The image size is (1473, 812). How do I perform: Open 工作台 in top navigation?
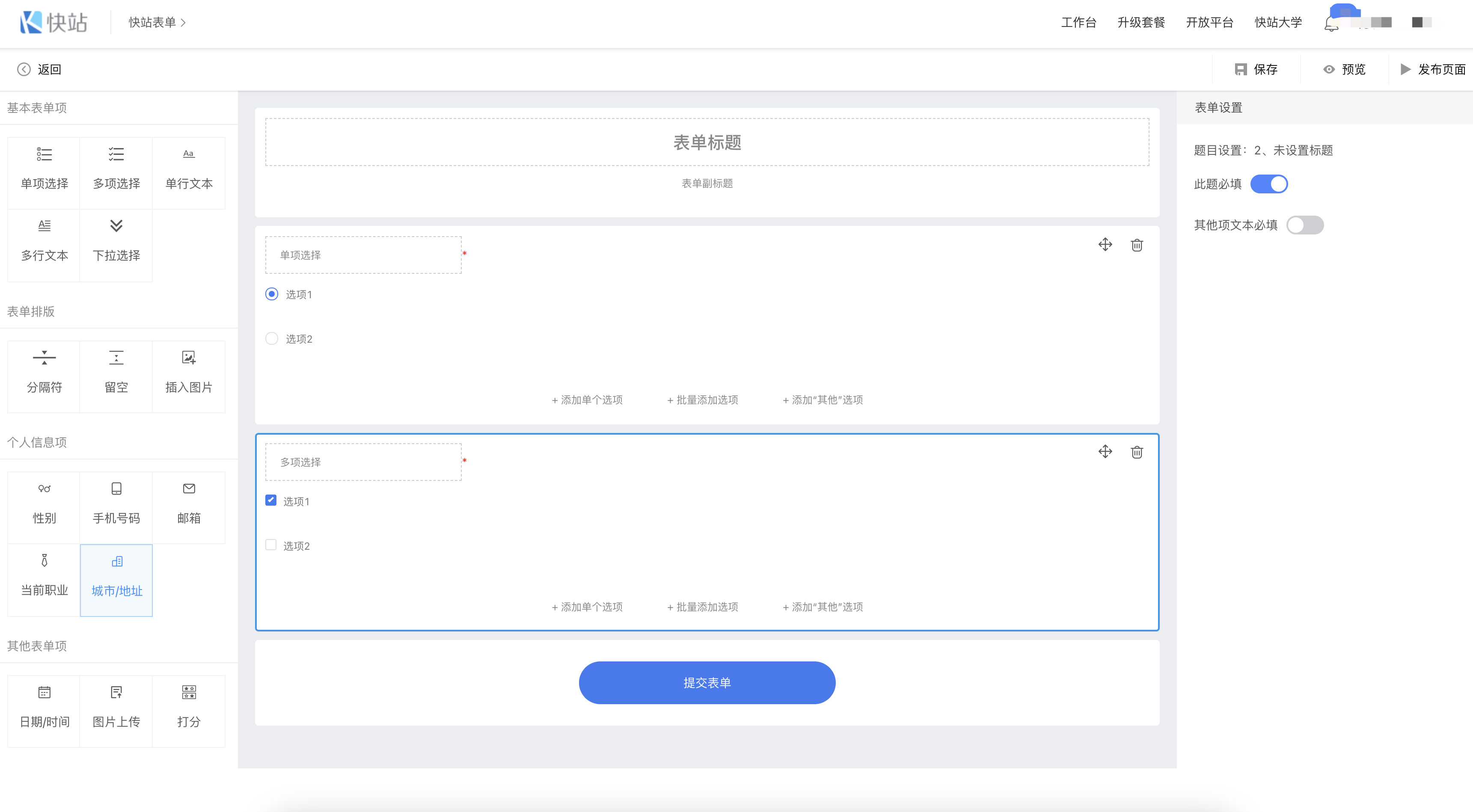pyautogui.click(x=1078, y=22)
